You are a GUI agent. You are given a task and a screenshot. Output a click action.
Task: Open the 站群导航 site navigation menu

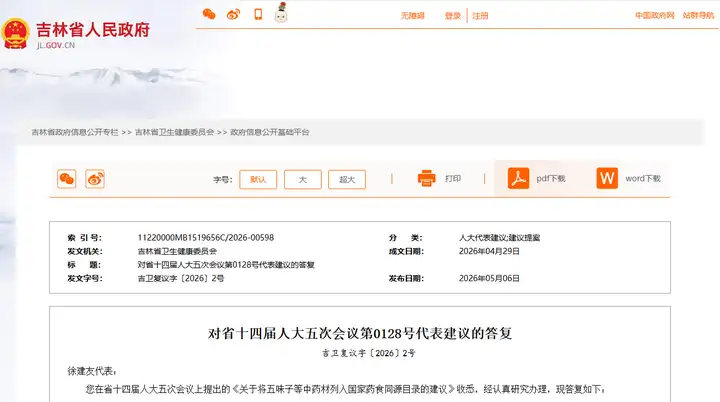coord(698,16)
